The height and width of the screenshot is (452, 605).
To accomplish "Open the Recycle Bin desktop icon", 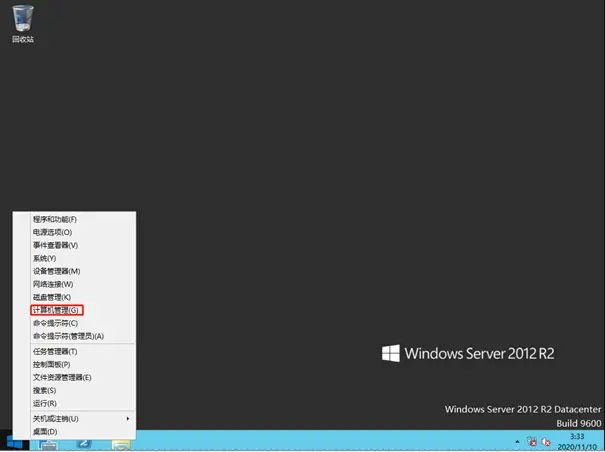I will tap(23, 24).
